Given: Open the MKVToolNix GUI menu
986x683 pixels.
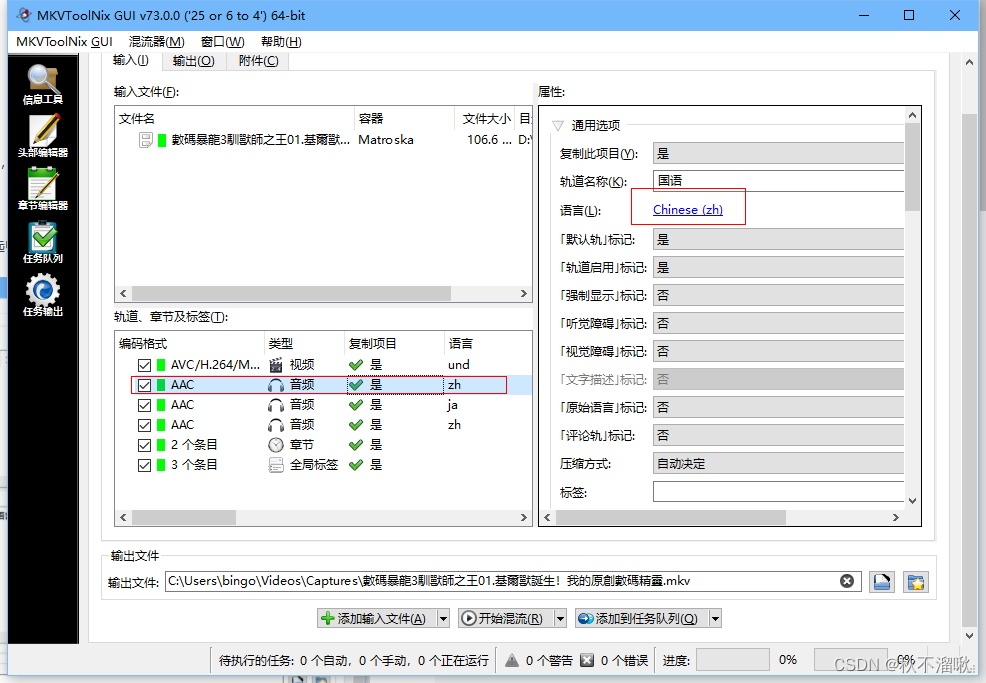Looking at the screenshot, I should (x=64, y=42).
